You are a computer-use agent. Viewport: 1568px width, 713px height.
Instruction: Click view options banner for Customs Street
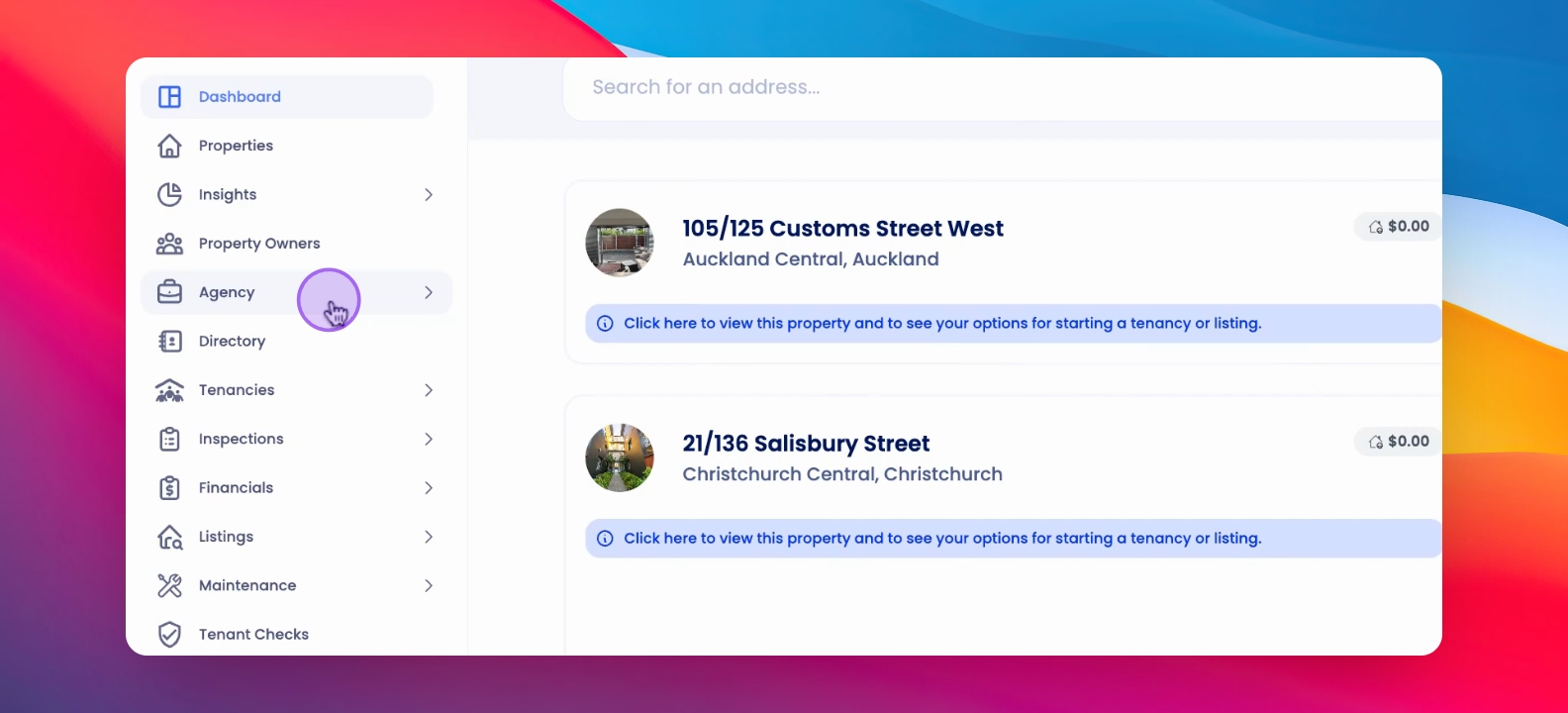click(x=1014, y=323)
